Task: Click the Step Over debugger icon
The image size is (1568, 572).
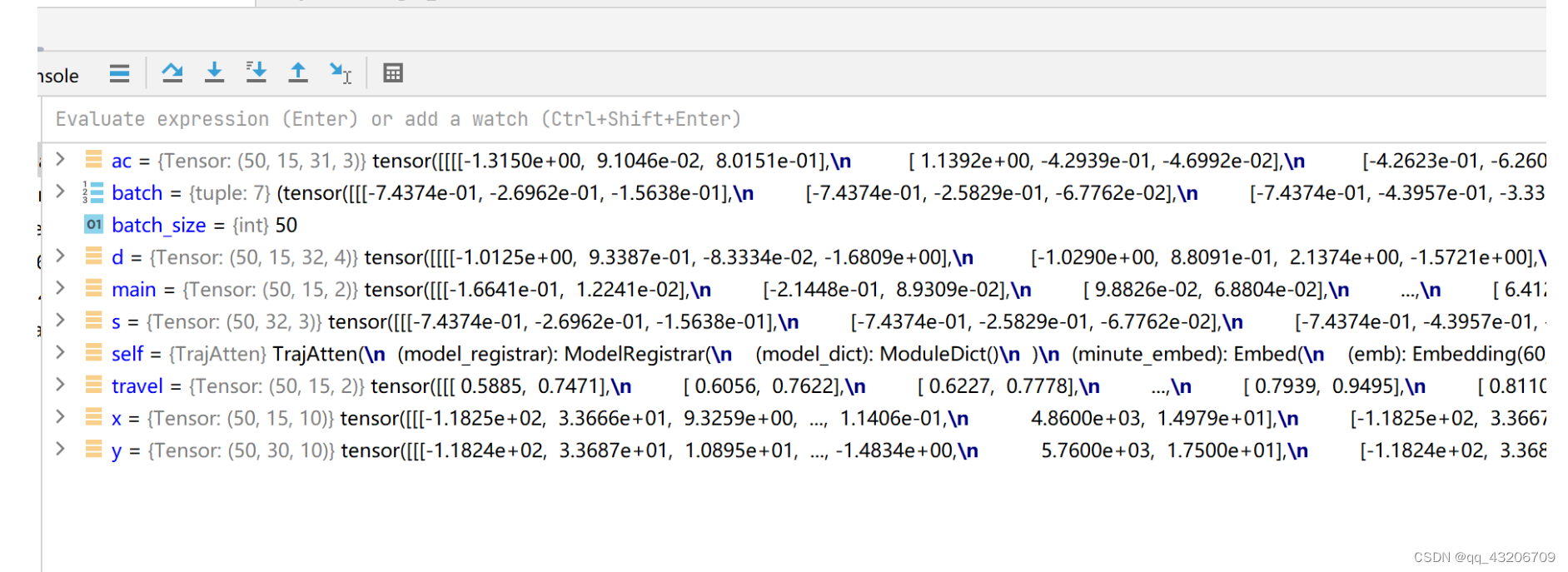Action: (172, 73)
